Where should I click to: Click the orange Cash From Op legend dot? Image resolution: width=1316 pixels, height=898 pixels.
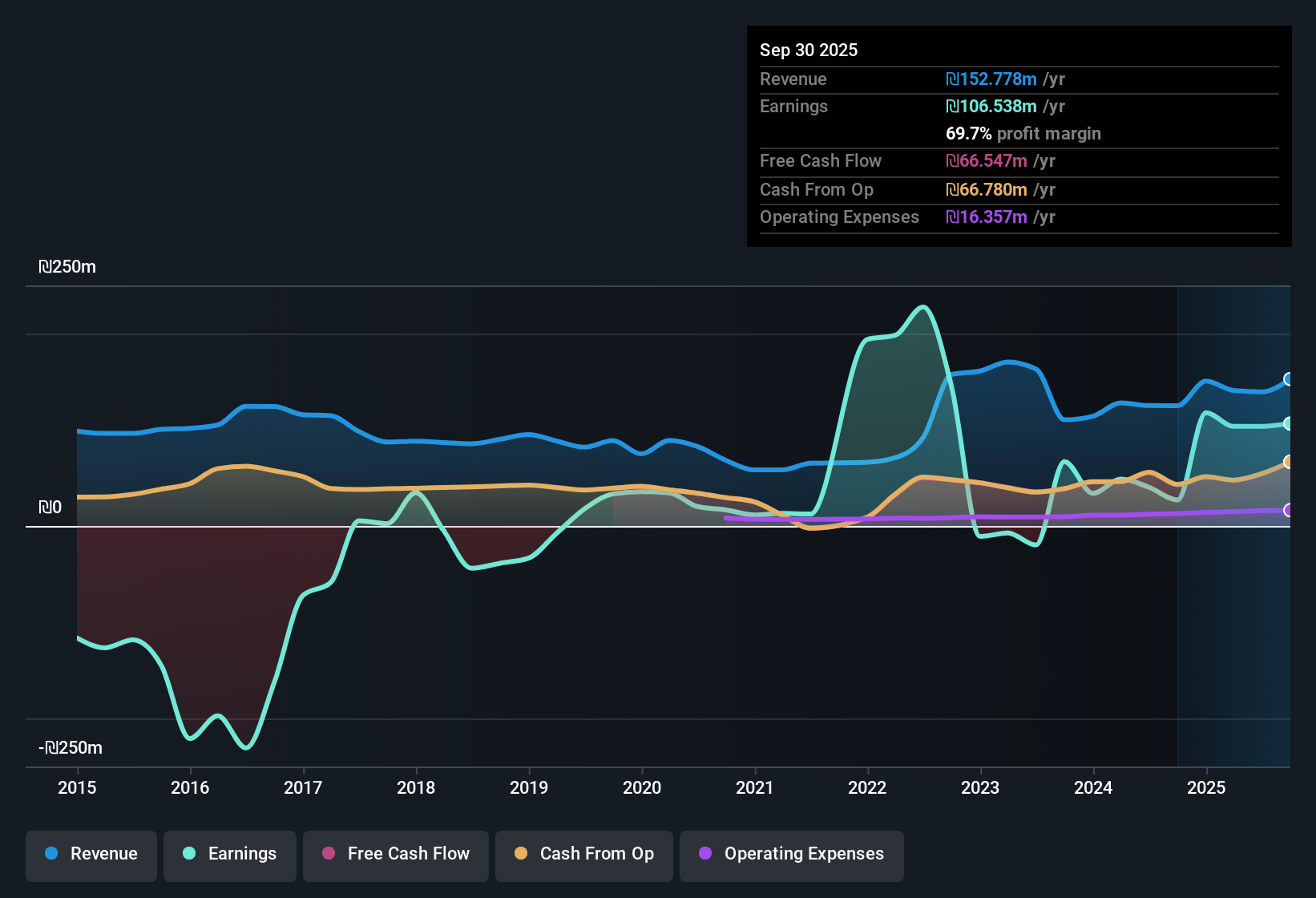[521, 854]
